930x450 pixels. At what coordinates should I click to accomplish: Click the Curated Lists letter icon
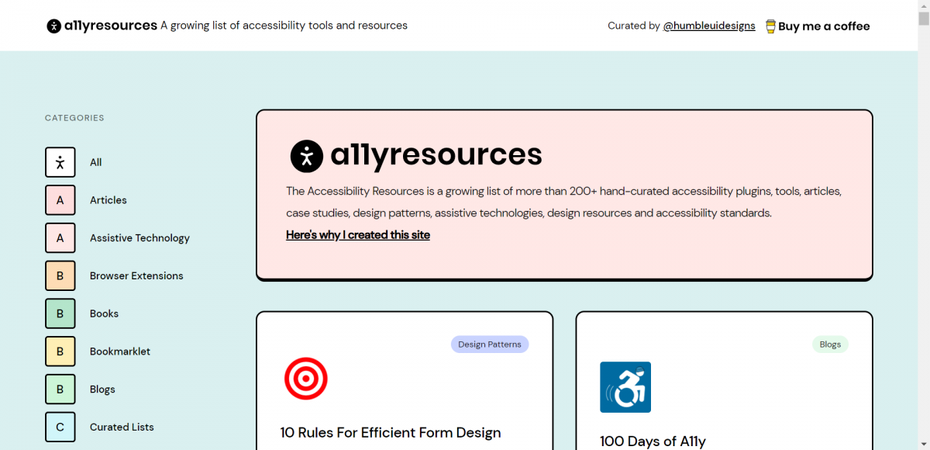click(60, 427)
